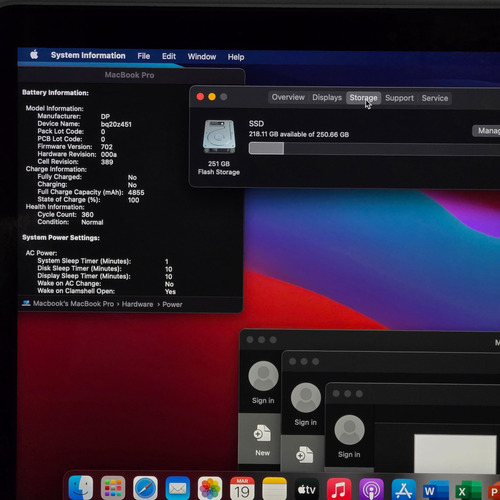Open Calendar showing MAR 19

pos(242,489)
